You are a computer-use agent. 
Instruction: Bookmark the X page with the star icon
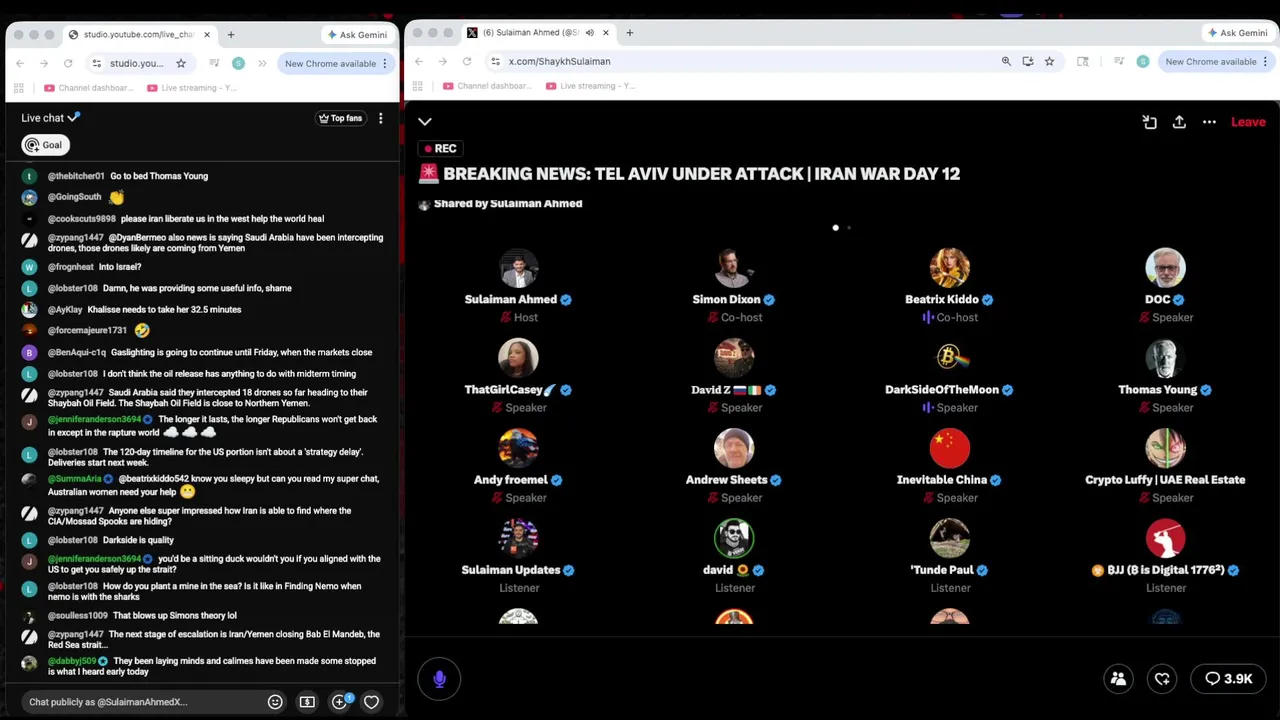[1049, 61]
